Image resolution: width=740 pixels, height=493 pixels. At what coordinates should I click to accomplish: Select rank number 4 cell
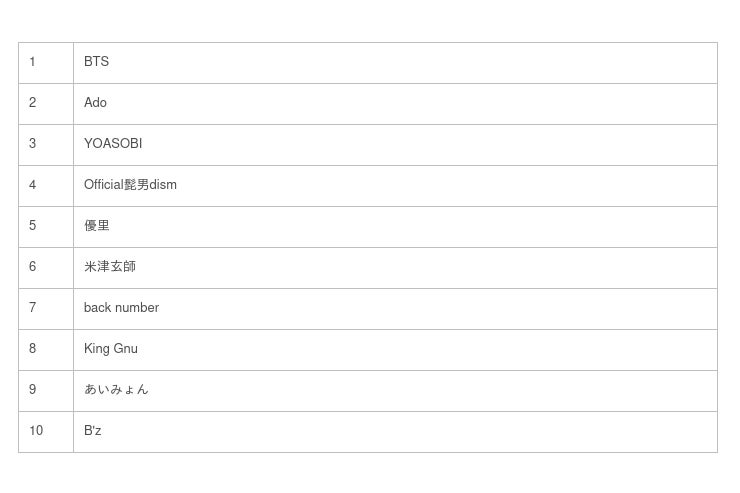point(33,185)
